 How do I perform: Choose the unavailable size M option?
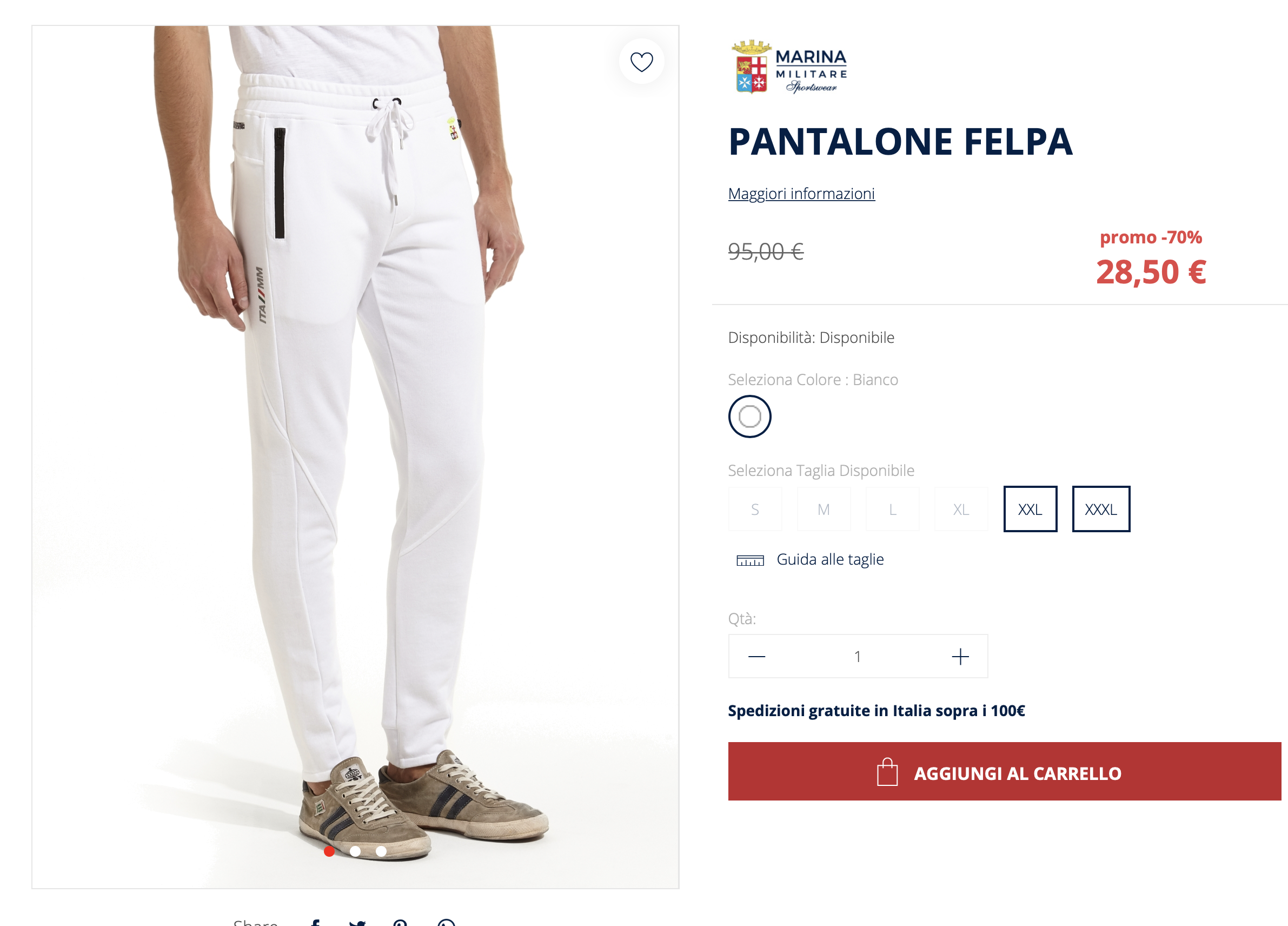[x=824, y=509]
